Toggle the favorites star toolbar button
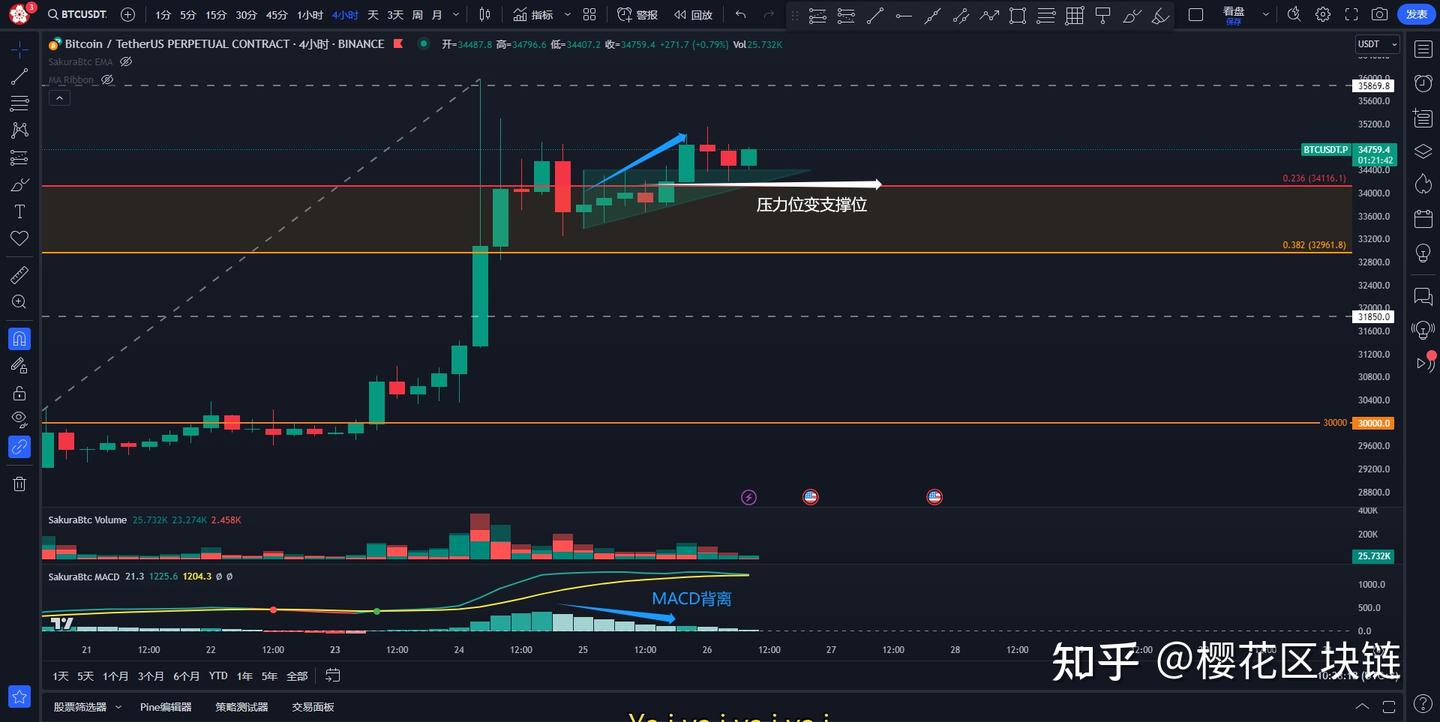Viewport: 1440px width, 722px height. [x=19, y=696]
